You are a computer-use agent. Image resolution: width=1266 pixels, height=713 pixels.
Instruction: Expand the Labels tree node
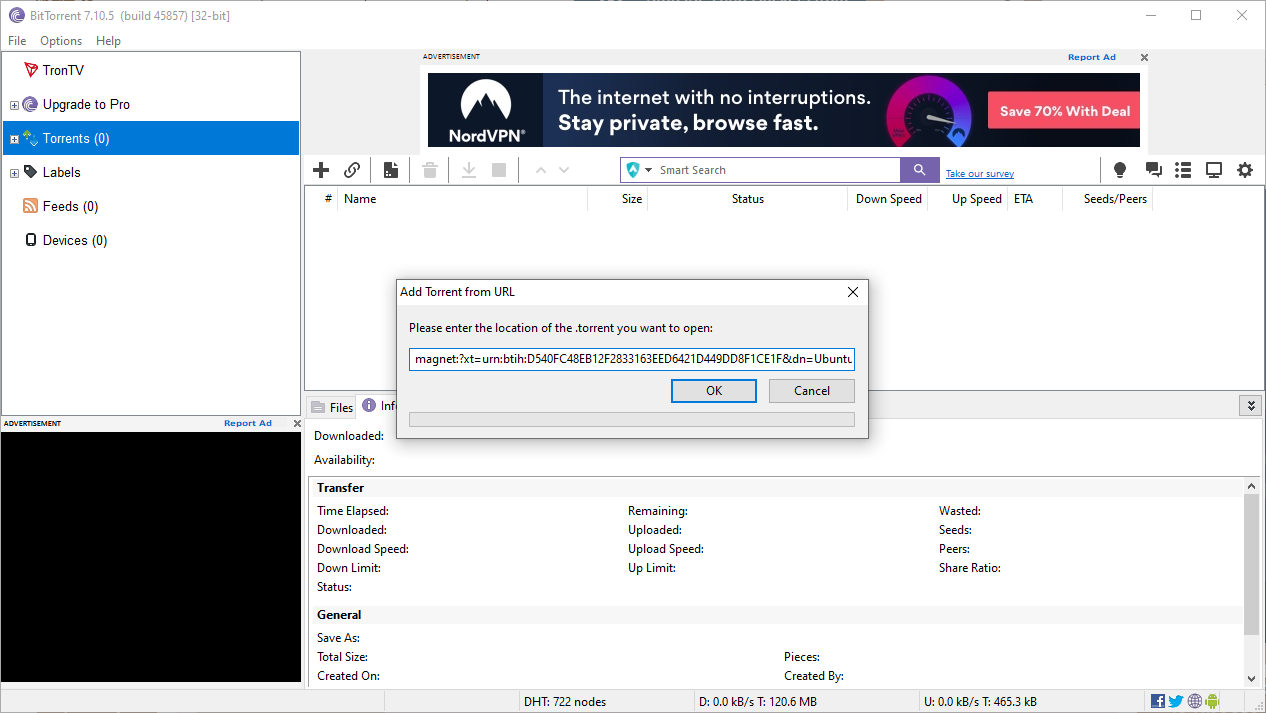tap(14, 173)
